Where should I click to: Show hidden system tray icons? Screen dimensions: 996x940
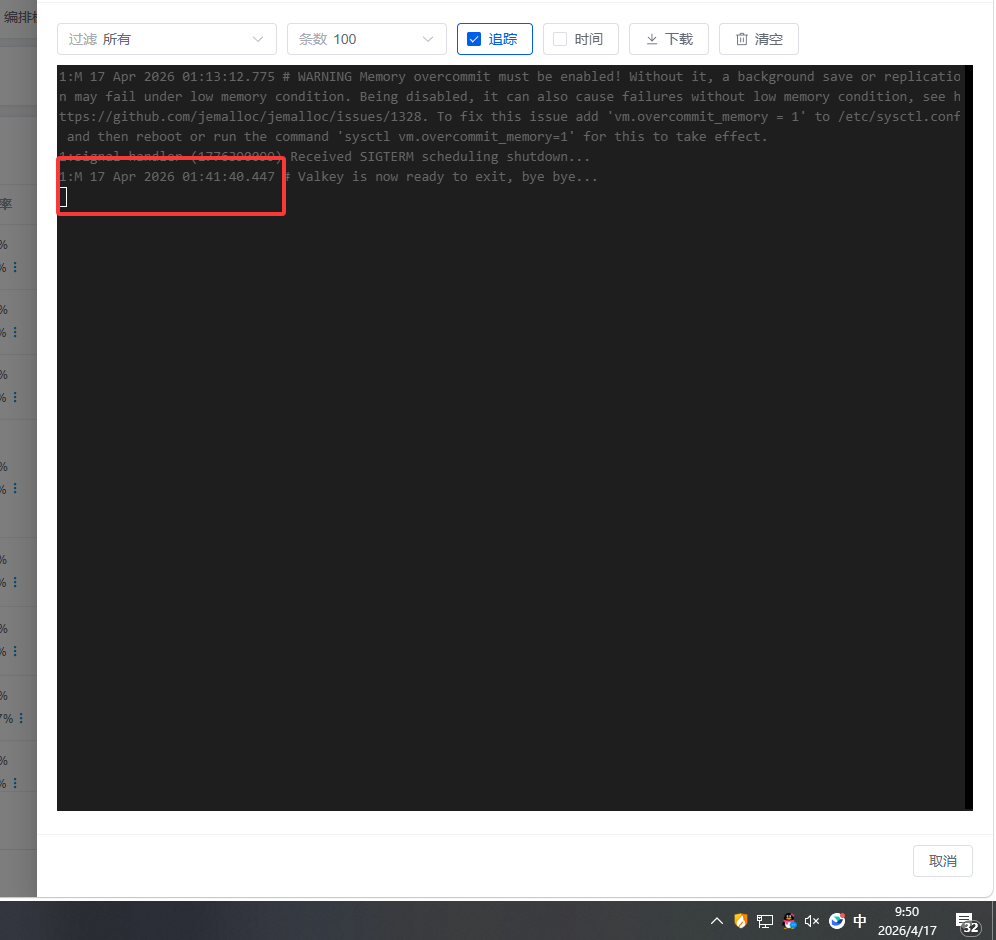coord(716,921)
